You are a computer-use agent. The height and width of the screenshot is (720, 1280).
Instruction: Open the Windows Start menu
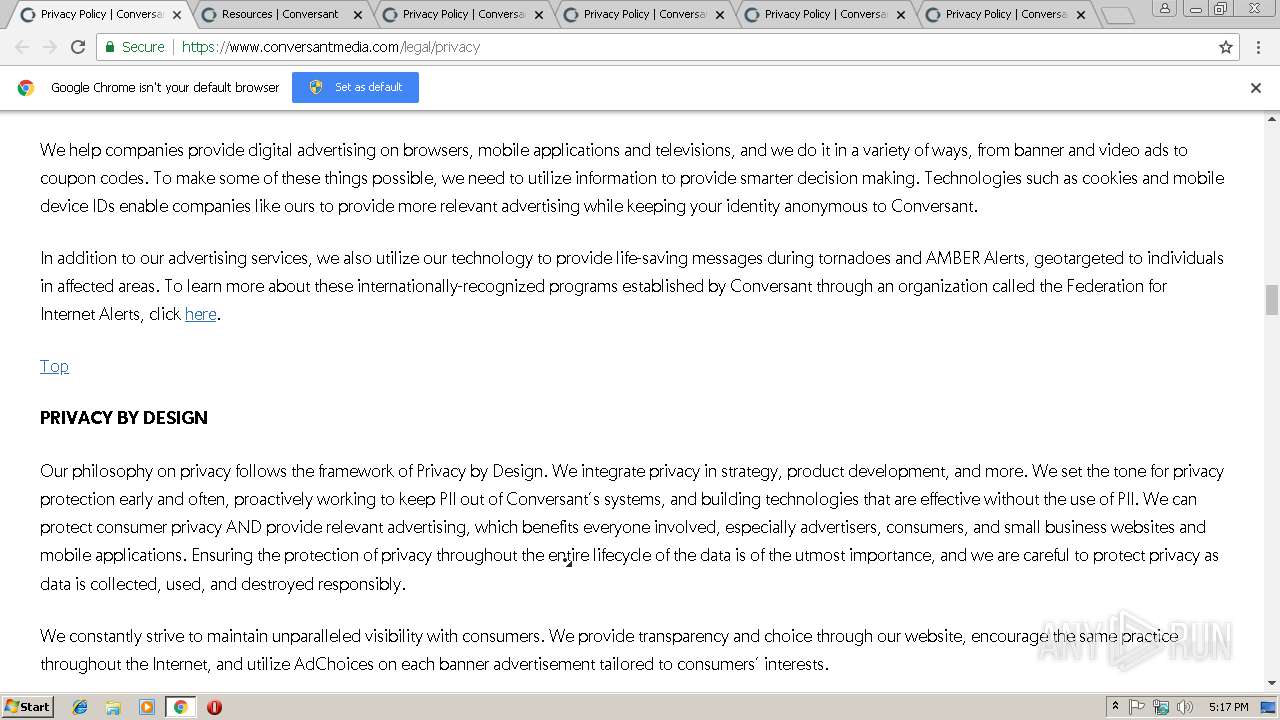pyautogui.click(x=27, y=706)
